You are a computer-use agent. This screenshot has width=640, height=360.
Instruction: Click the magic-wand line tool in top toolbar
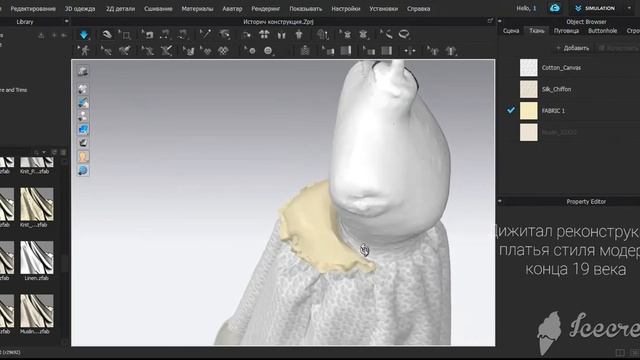(x=205, y=34)
